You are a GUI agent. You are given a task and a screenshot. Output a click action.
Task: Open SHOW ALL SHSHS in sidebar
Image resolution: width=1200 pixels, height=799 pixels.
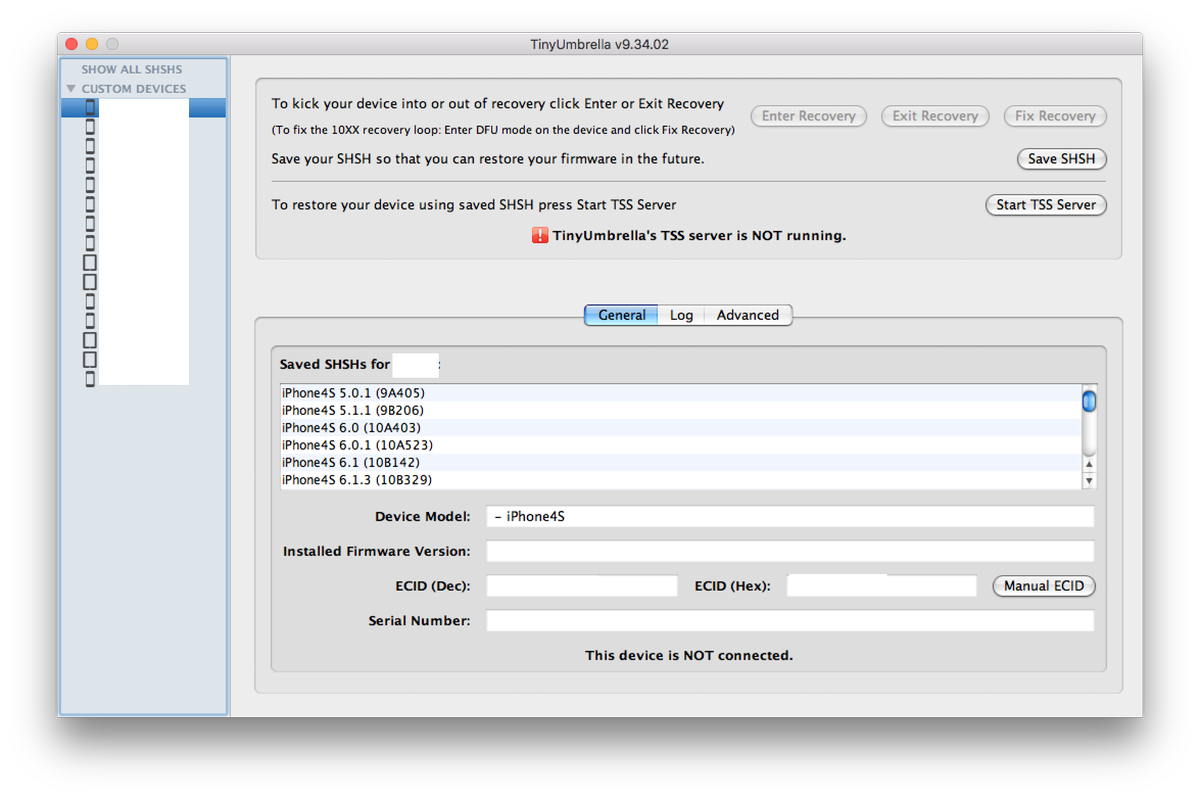pos(132,70)
